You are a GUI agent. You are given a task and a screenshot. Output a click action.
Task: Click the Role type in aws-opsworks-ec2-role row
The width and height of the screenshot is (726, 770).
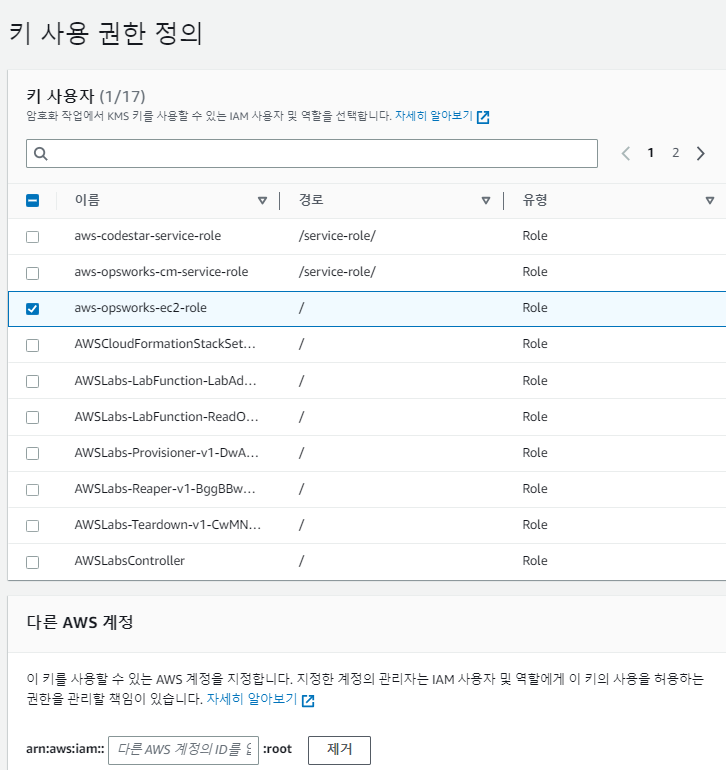[x=535, y=308]
